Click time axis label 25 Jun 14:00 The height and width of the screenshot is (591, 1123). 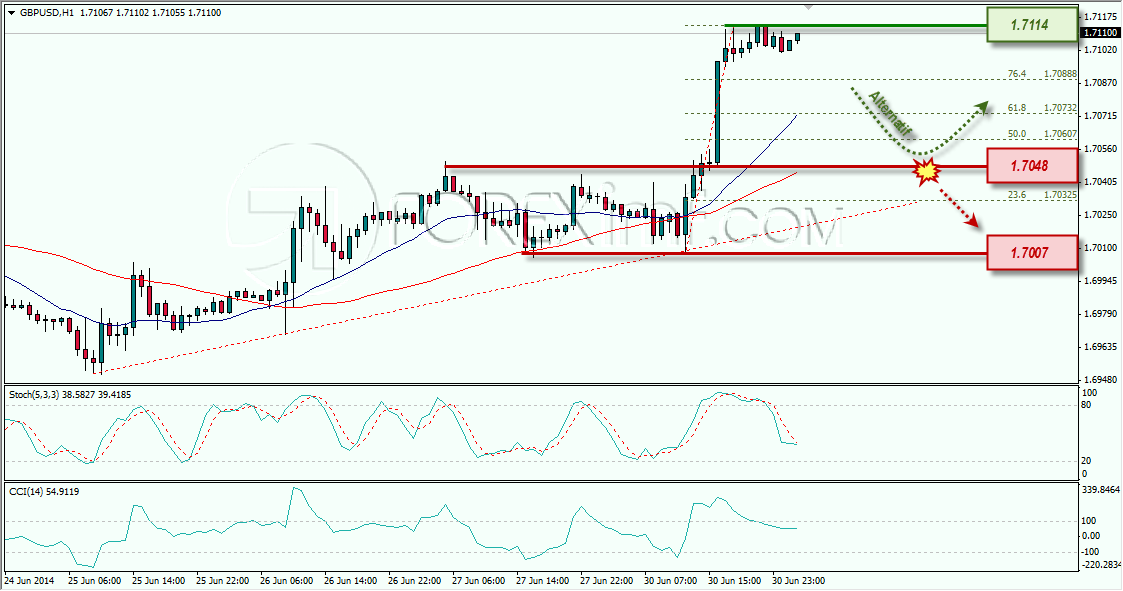coord(158,580)
